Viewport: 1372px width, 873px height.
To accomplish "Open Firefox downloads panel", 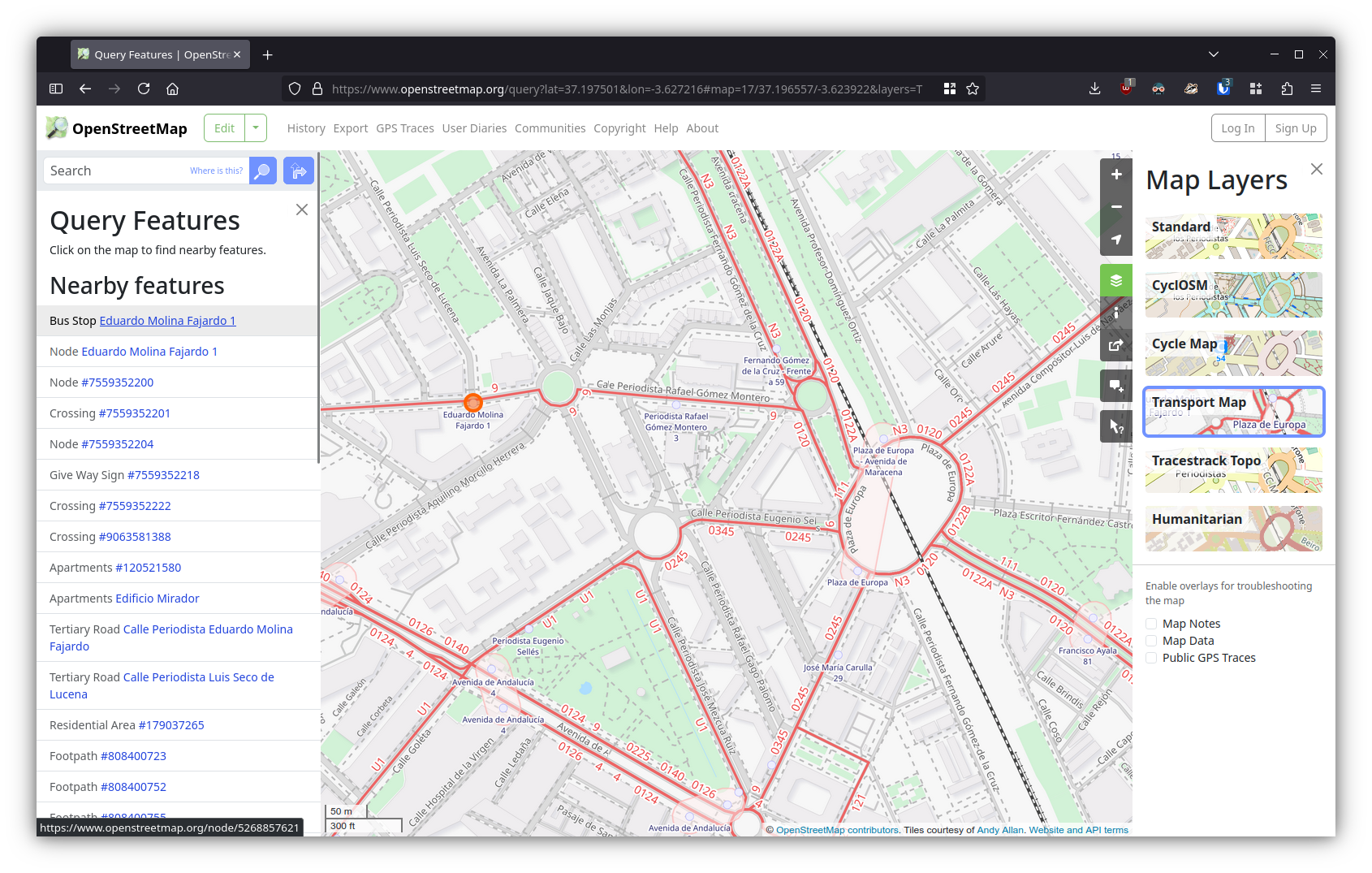I will point(1094,89).
